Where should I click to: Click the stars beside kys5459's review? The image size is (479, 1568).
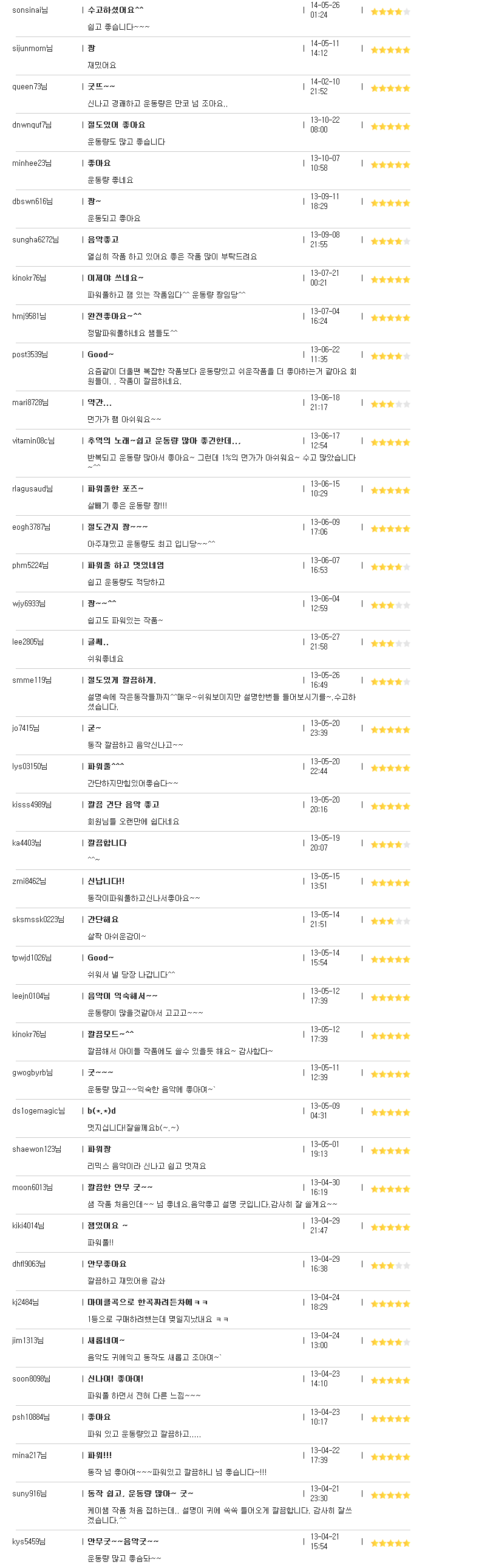click(390, 1543)
